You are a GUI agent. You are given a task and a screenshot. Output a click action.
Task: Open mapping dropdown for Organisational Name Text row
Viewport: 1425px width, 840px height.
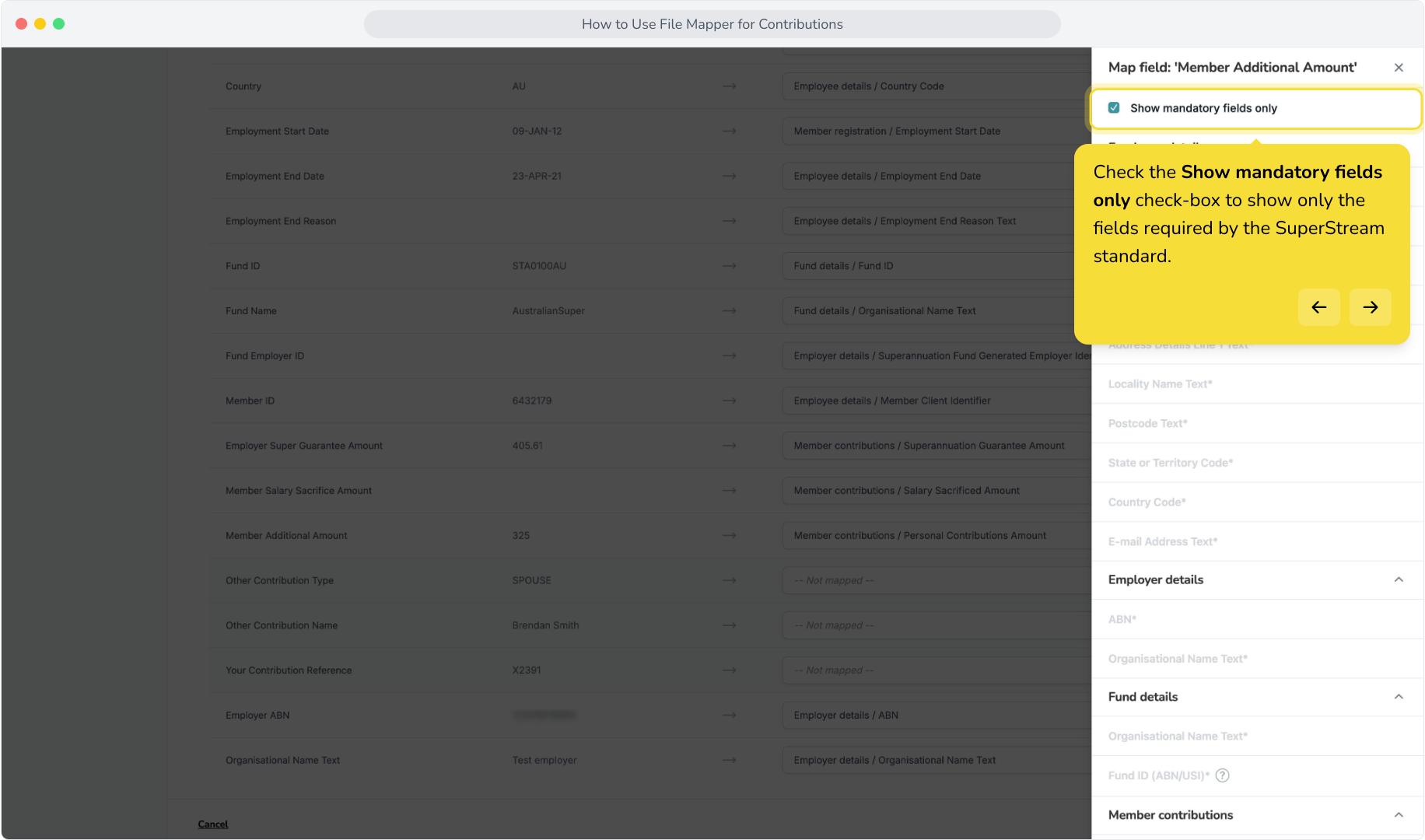click(937, 761)
